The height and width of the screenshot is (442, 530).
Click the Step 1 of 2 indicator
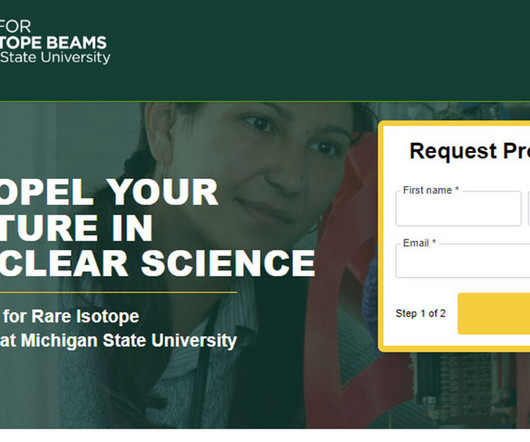click(x=420, y=314)
